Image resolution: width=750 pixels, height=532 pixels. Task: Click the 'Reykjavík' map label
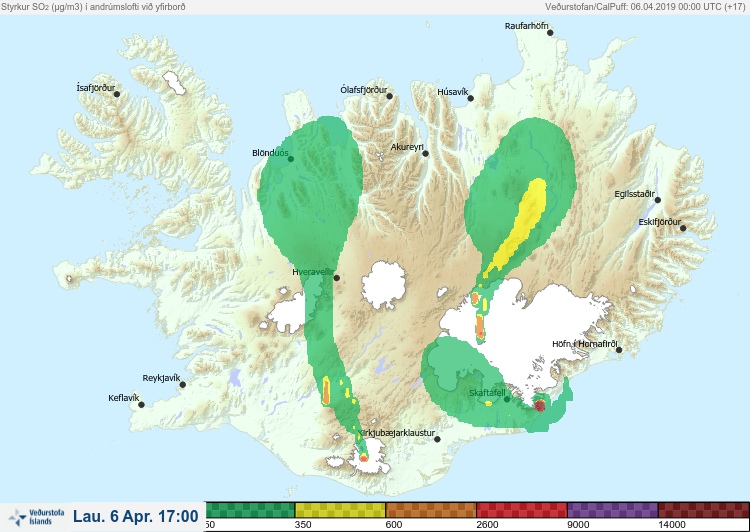[x=162, y=378]
